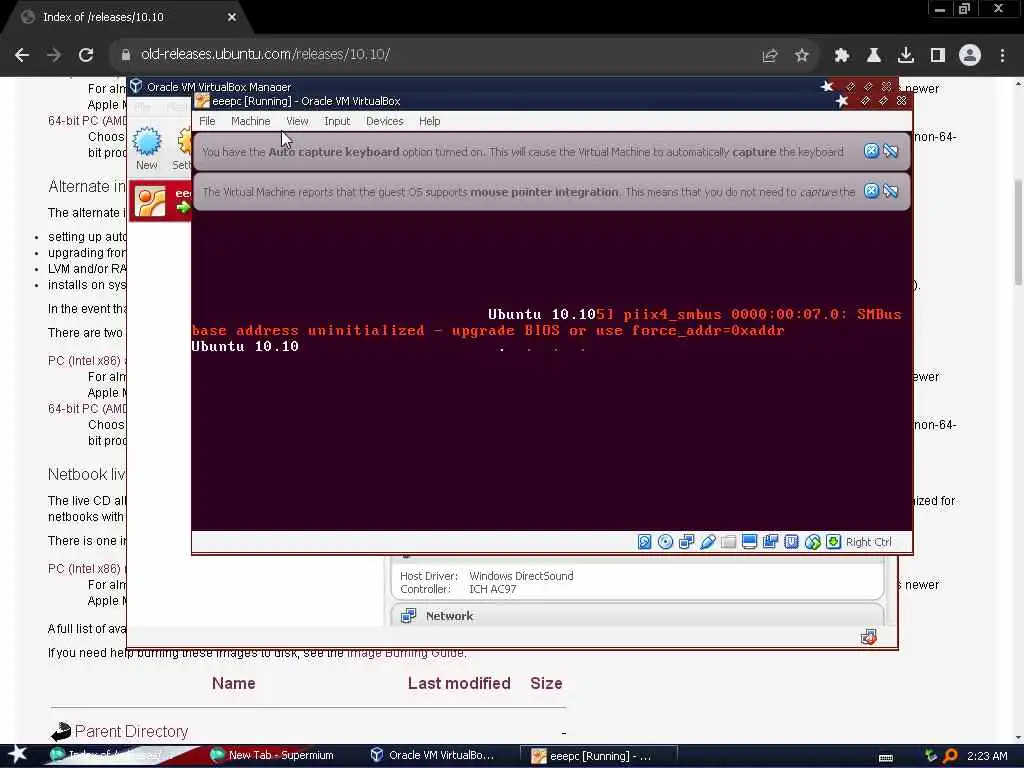
Task: Open the browser extensions puzzle icon
Action: [x=842, y=56]
